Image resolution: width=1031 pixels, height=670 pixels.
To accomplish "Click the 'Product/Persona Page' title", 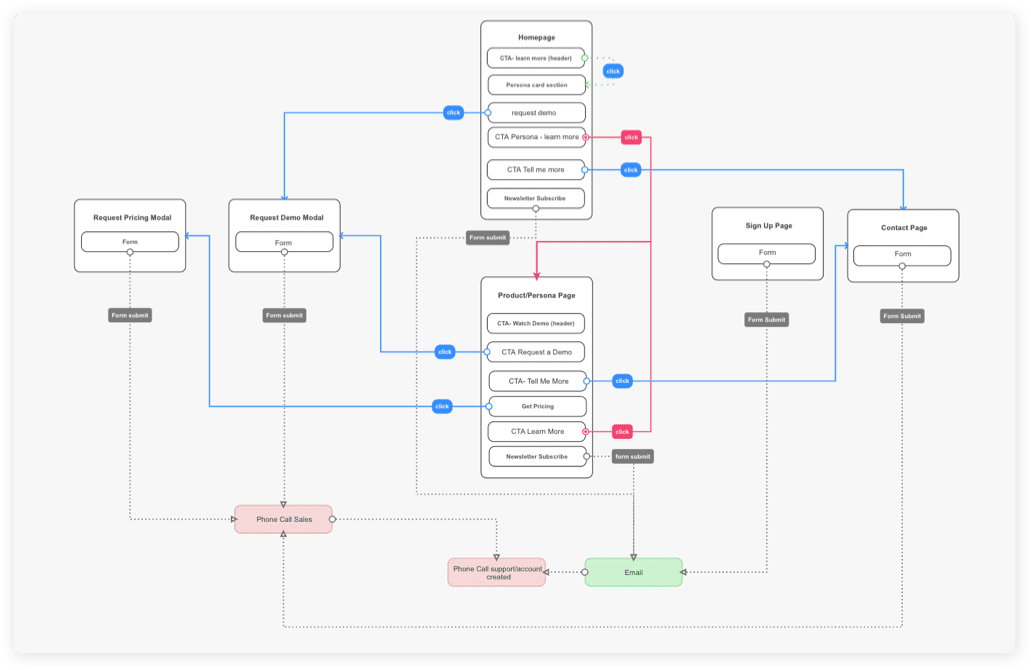I will 536,295.
